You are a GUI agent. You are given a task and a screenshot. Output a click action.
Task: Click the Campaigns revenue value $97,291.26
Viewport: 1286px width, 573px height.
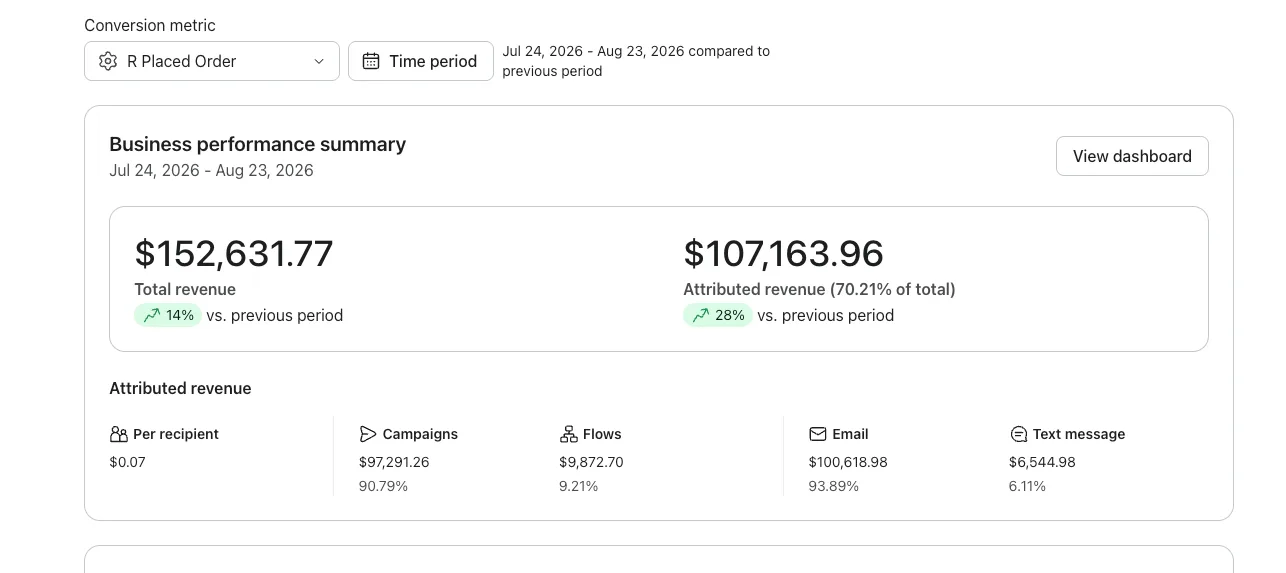(x=394, y=462)
